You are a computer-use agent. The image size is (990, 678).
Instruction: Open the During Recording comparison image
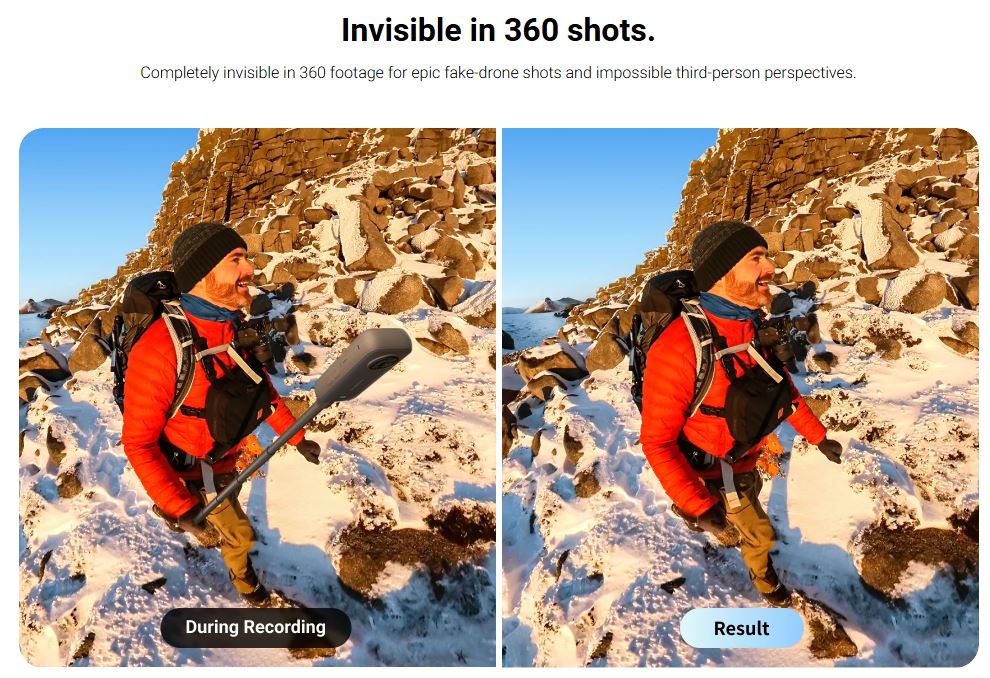click(x=258, y=397)
